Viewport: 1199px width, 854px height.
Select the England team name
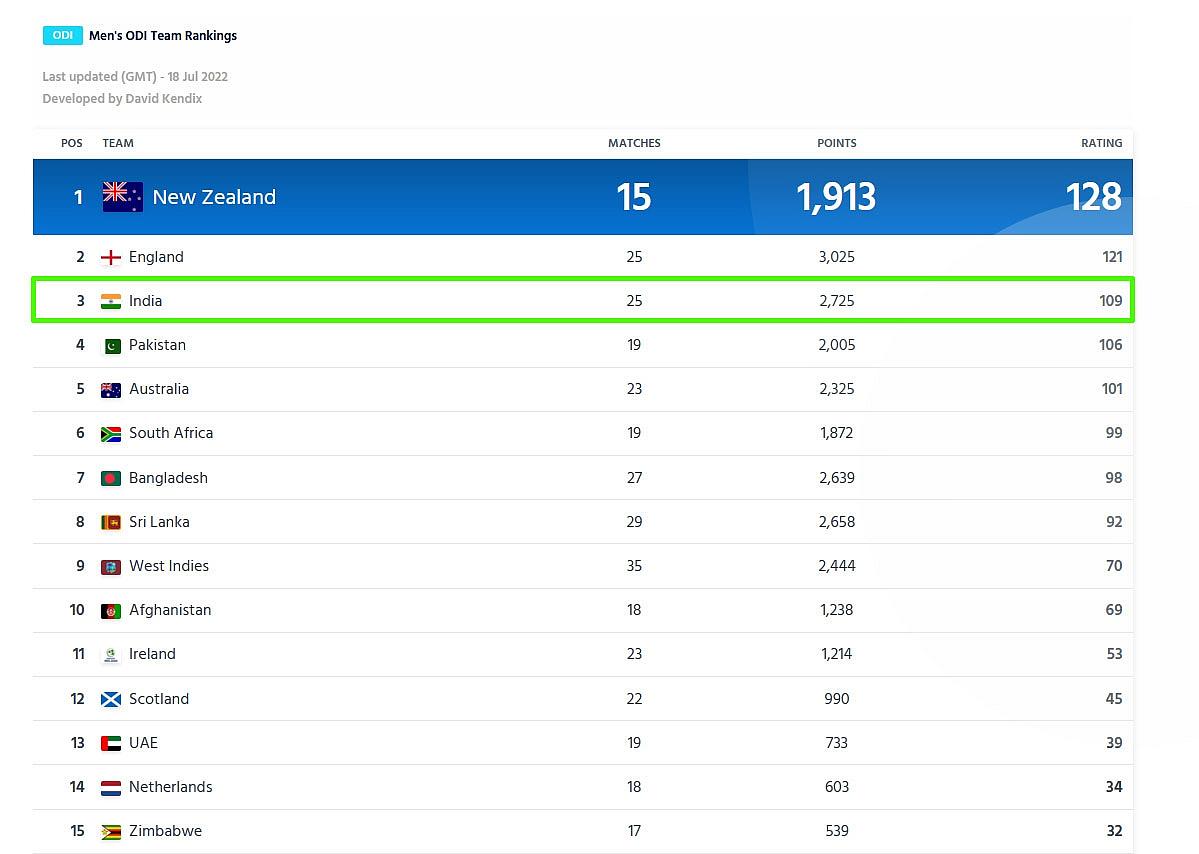pyautogui.click(x=156, y=257)
